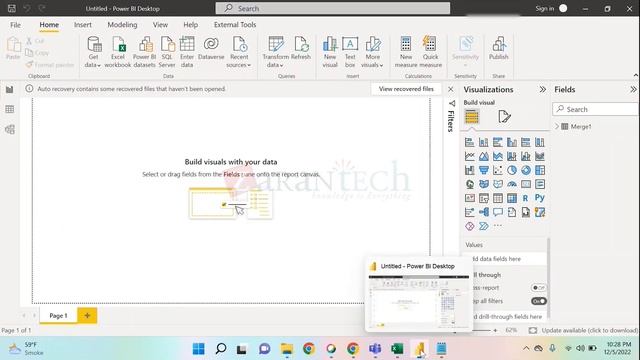This screenshot has width=640, height=360.
Task: Switch to the File menu
Action: coord(16,25)
